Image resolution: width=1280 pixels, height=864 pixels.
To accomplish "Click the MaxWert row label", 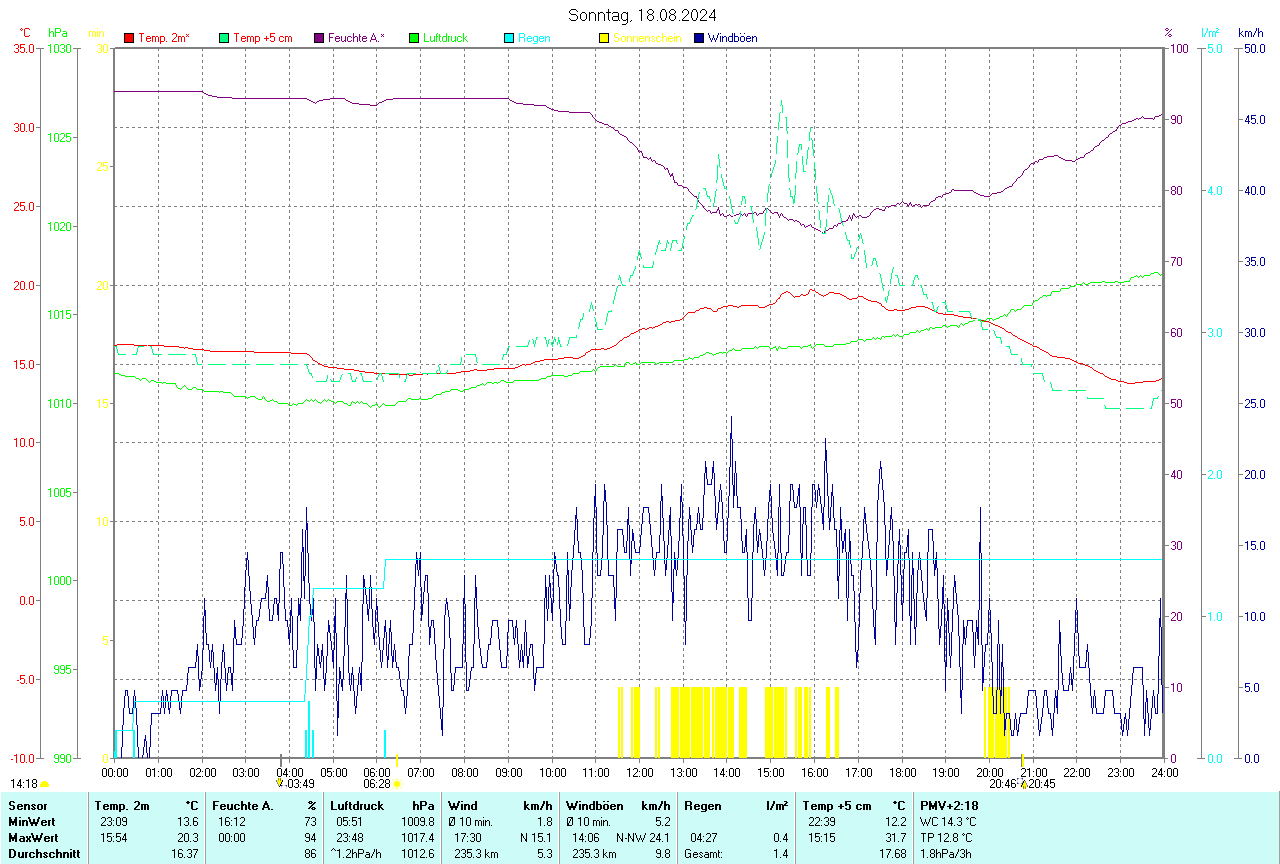I will point(32,837).
